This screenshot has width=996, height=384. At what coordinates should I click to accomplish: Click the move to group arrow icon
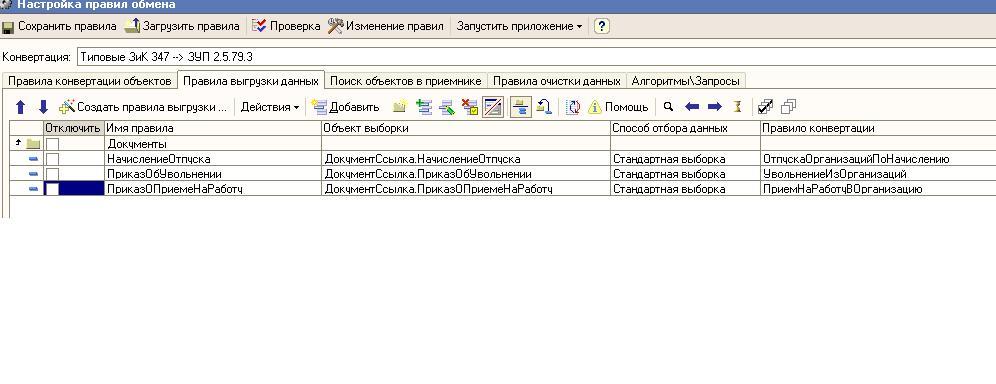(x=544, y=107)
